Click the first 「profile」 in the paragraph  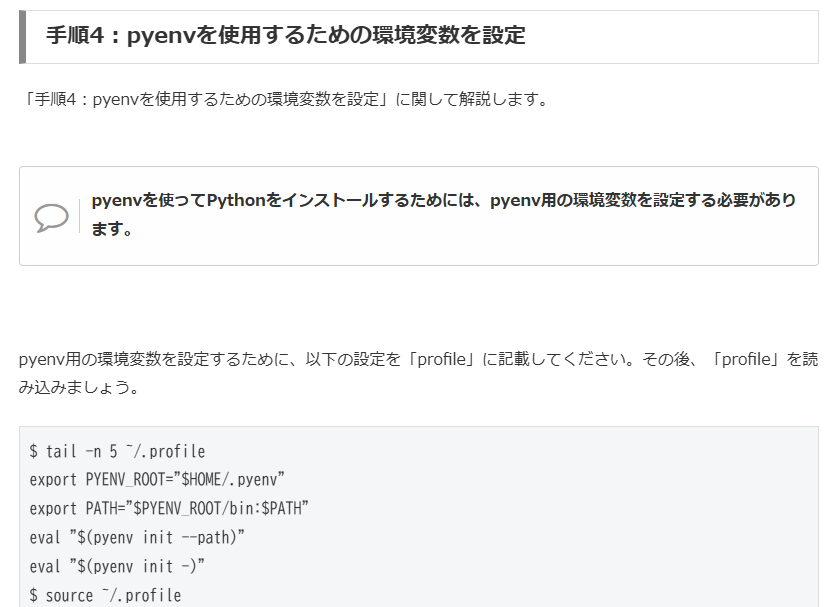(442, 359)
